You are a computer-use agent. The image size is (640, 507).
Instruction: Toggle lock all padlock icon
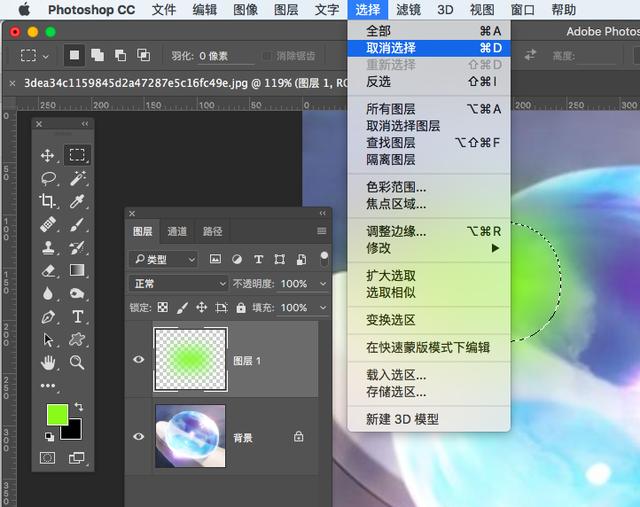[x=241, y=307]
